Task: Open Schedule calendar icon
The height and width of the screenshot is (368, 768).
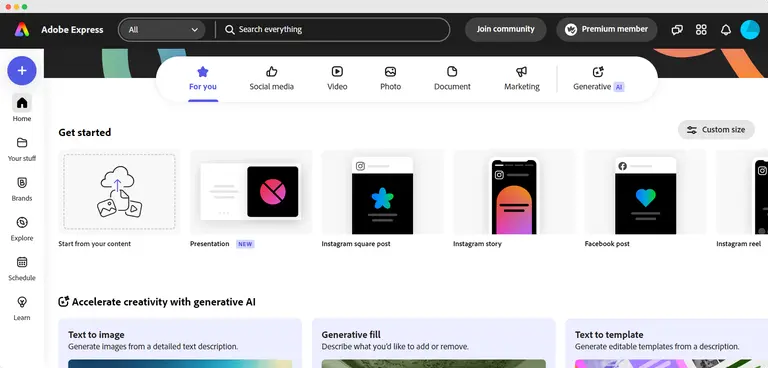Action: (x=22, y=262)
